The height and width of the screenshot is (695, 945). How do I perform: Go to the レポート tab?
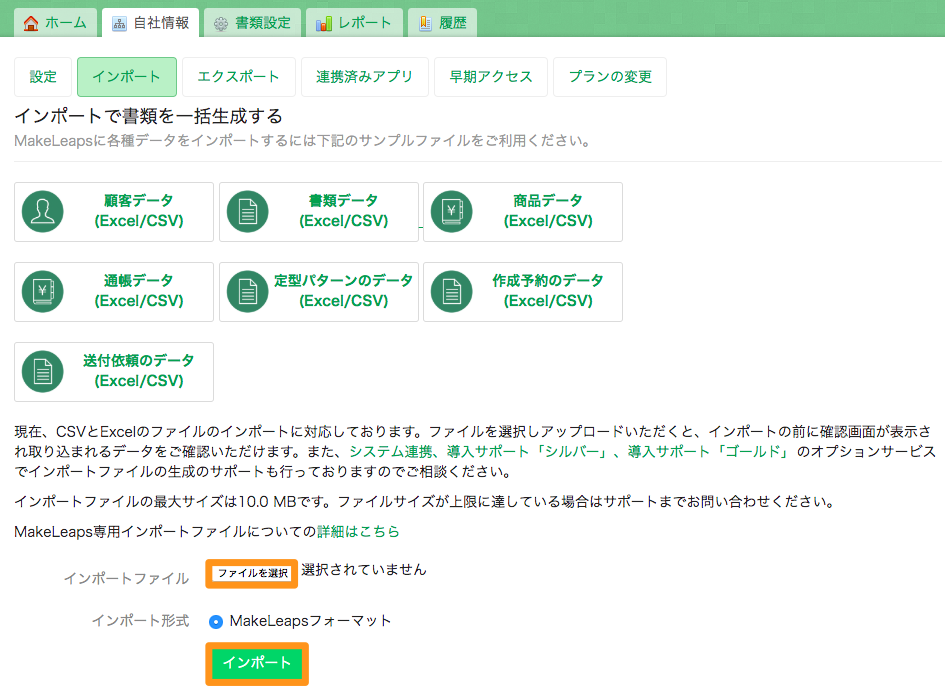click(354, 23)
